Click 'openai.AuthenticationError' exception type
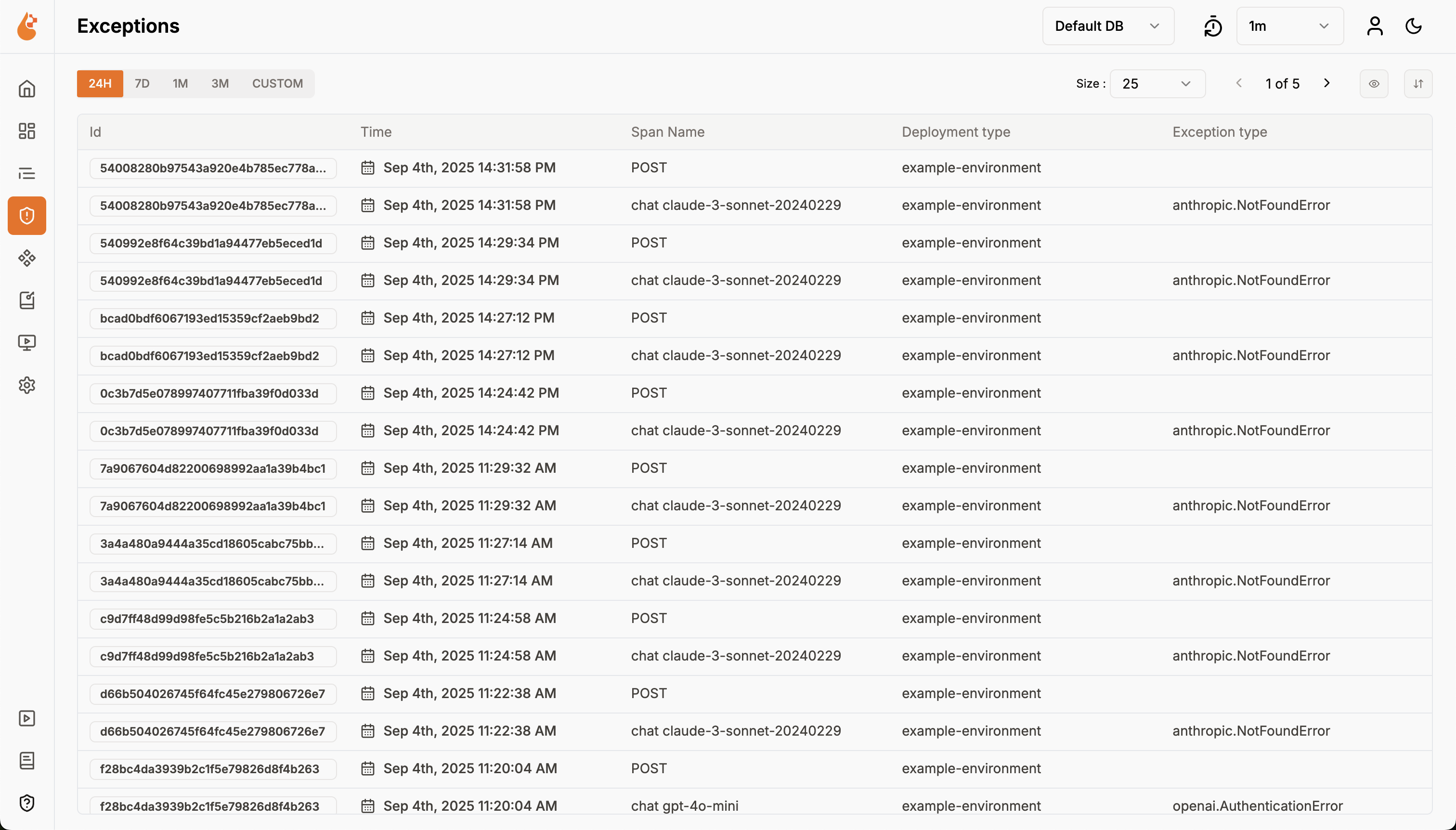Screen dimensions: 1456x830 (x=1258, y=805)
